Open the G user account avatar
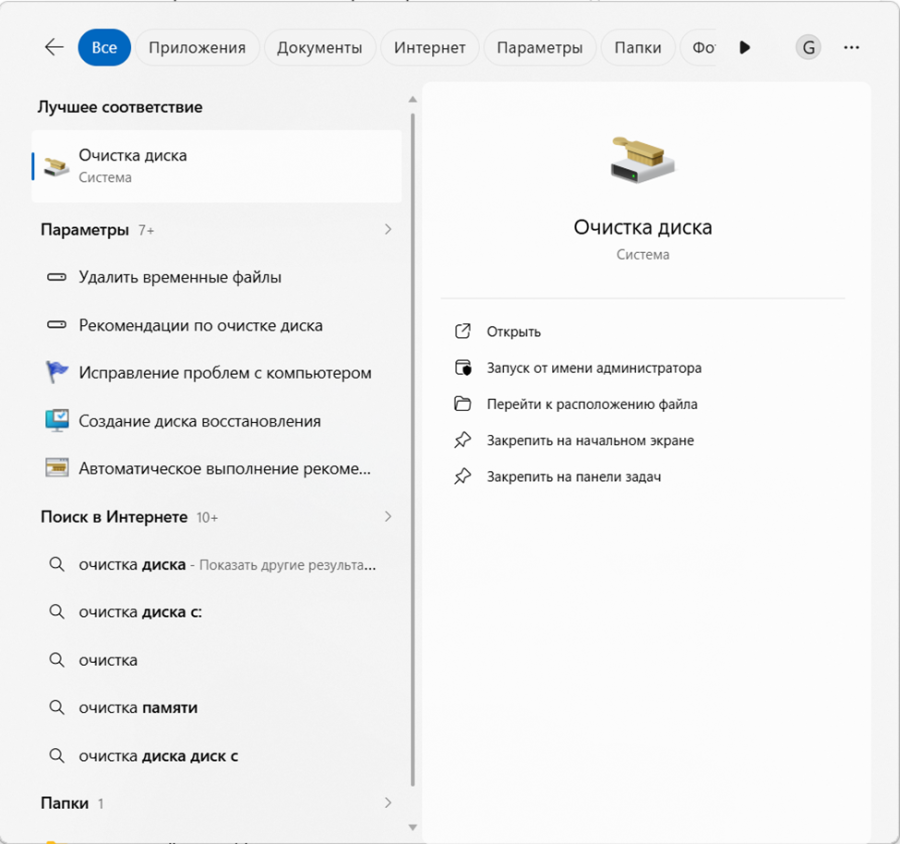This screenshot has width=900, height=844. 808,47
